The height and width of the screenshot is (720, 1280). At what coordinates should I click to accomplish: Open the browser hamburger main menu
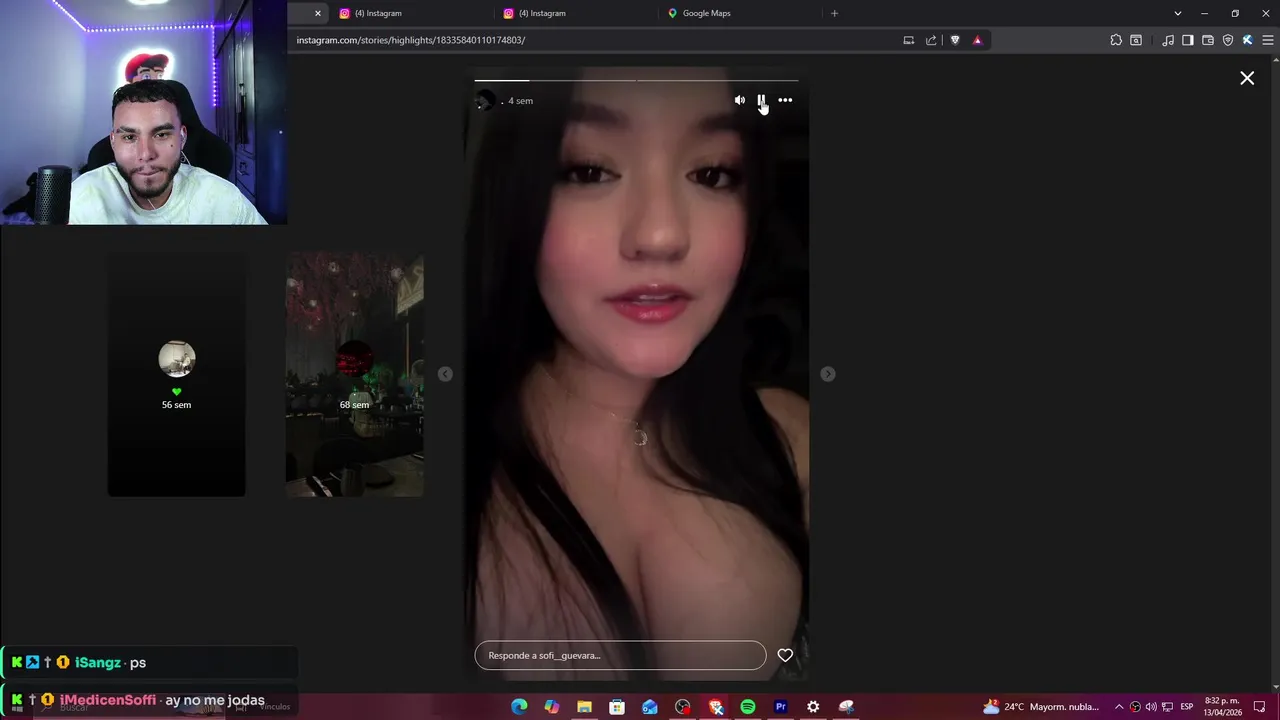click(1268, 40)
